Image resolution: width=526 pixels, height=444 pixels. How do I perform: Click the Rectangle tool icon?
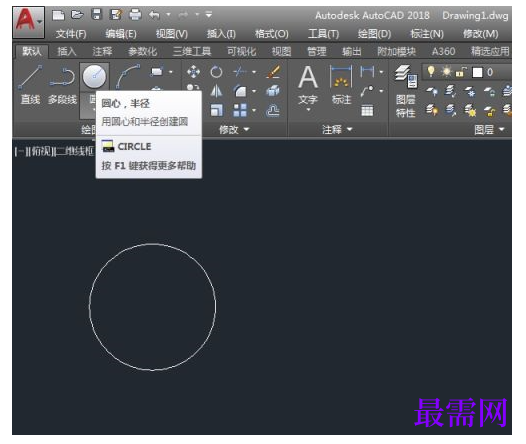tap(156, 71)
